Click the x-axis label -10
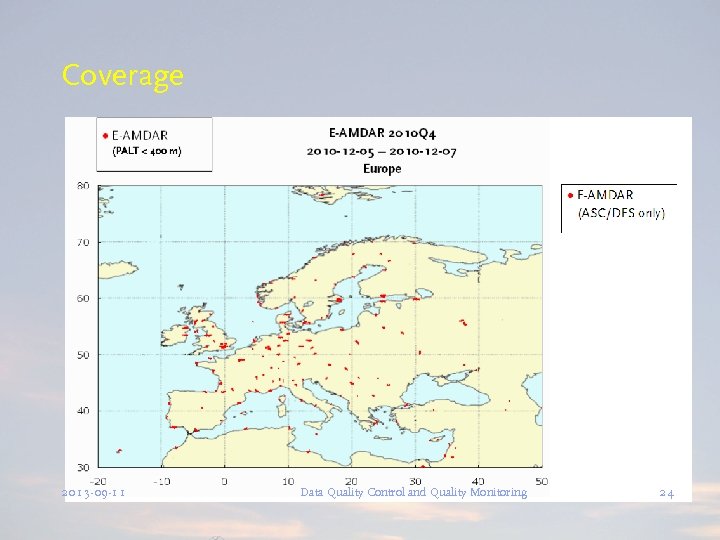The image size is (720, 540). pyautogui.click(x=161, y=481)
